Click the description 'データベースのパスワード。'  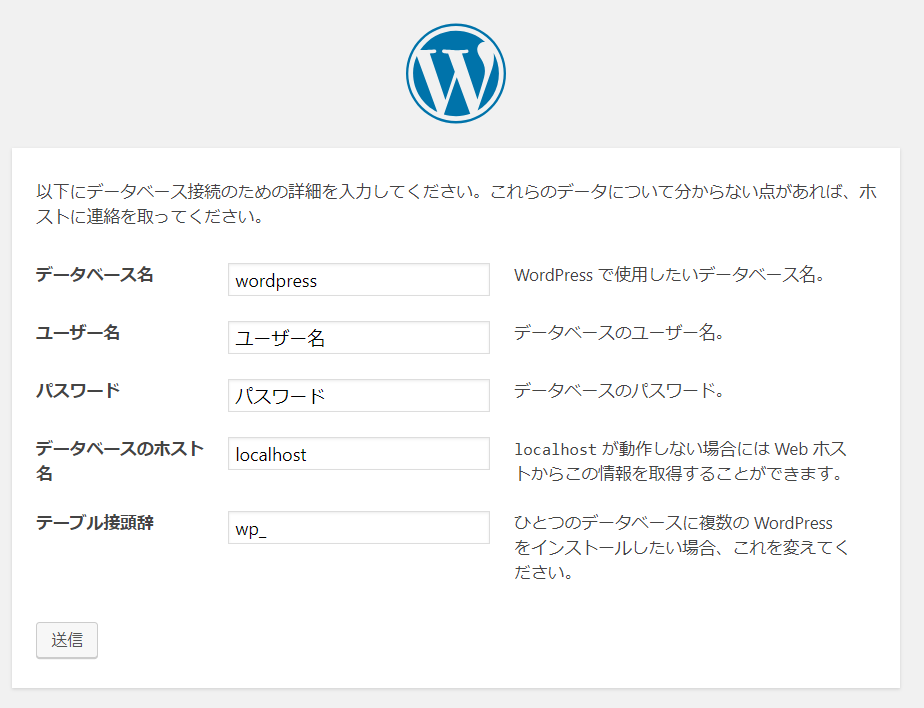pos(619,391)
